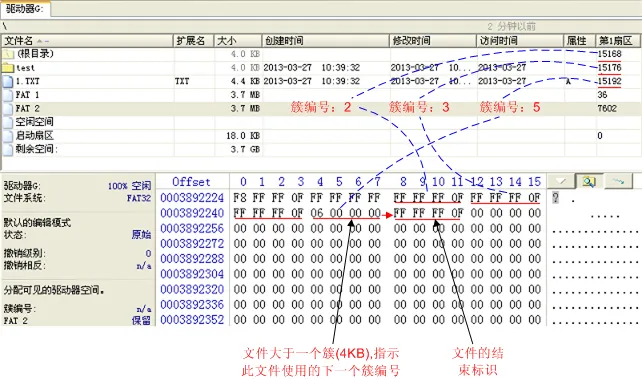Sort by the 访问时间 column header
This screenshot has width=642, height=379.
pyautogui.click(x=520, y=41)
